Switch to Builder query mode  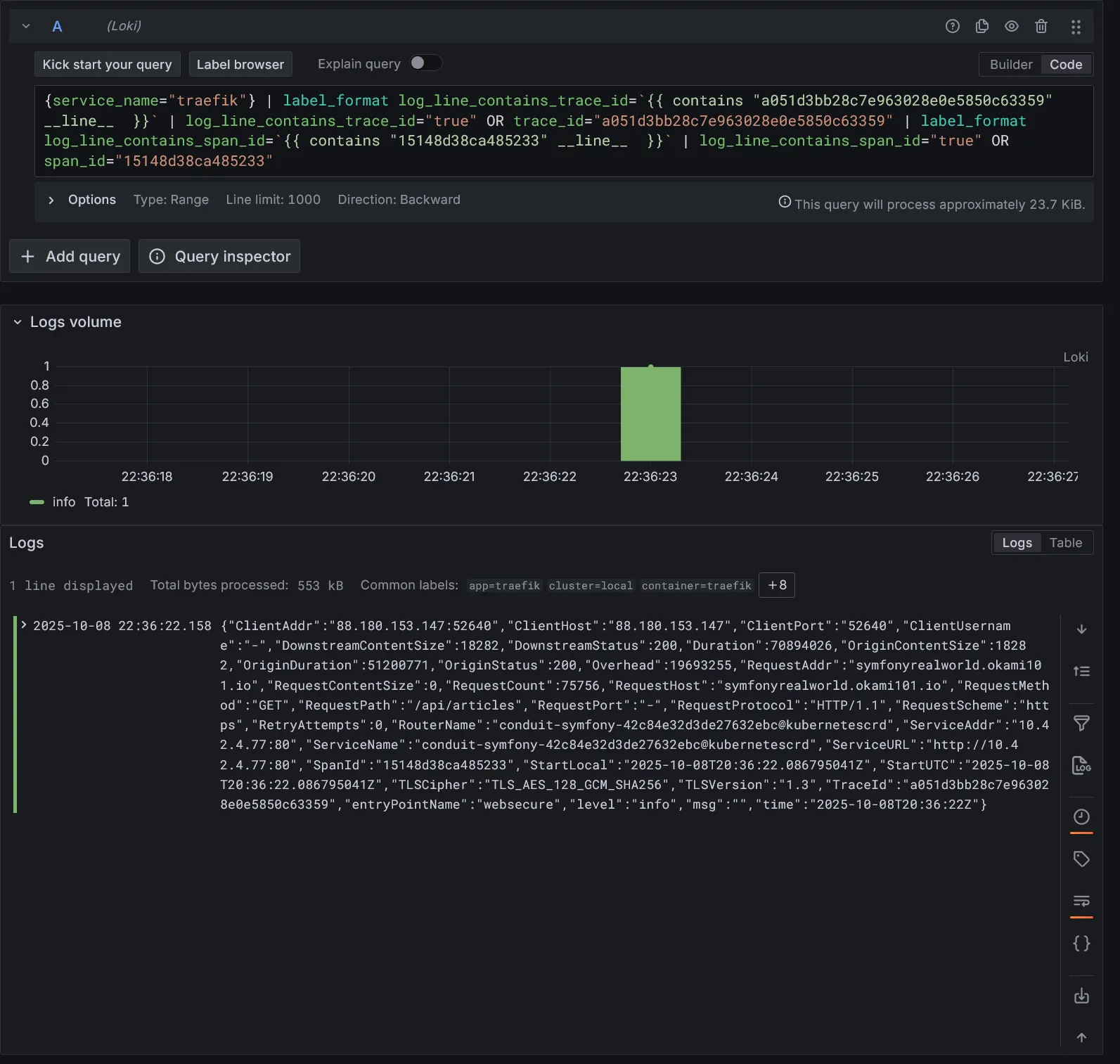click(x=1010, y=65)
